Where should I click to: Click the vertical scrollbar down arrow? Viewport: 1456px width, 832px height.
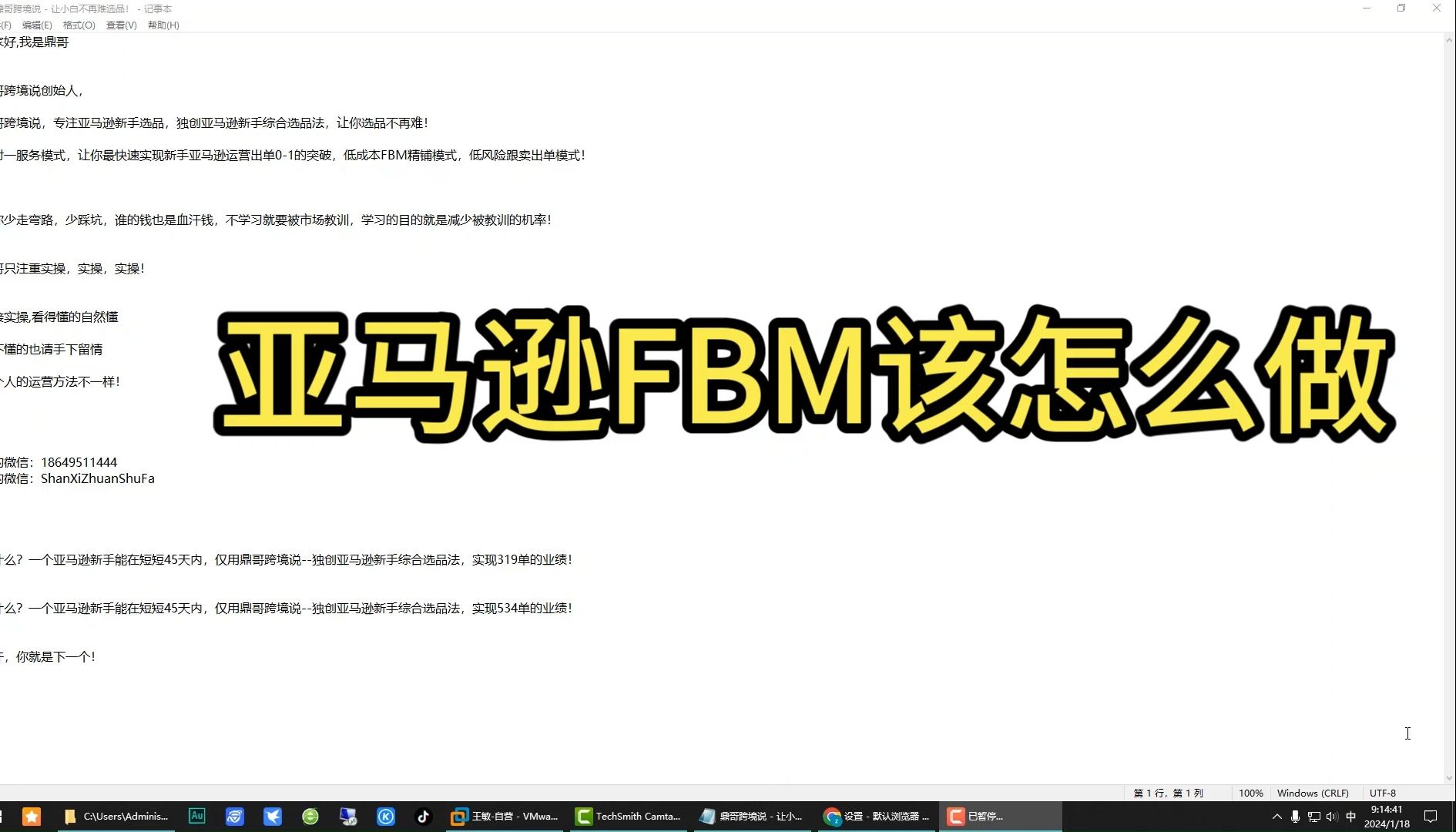pos(1449,778)
